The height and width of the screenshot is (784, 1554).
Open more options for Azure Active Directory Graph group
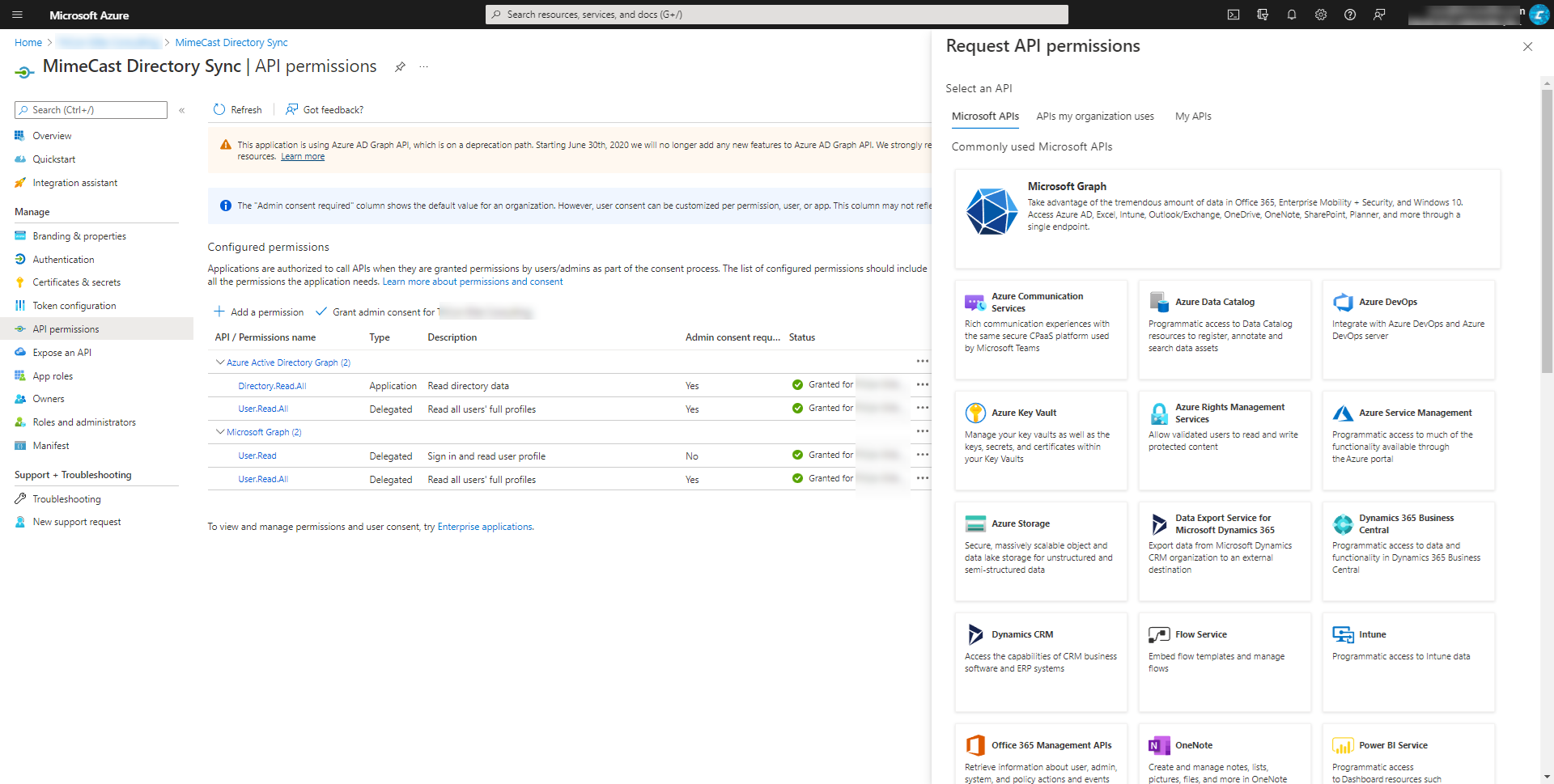(x=922, y=362)
